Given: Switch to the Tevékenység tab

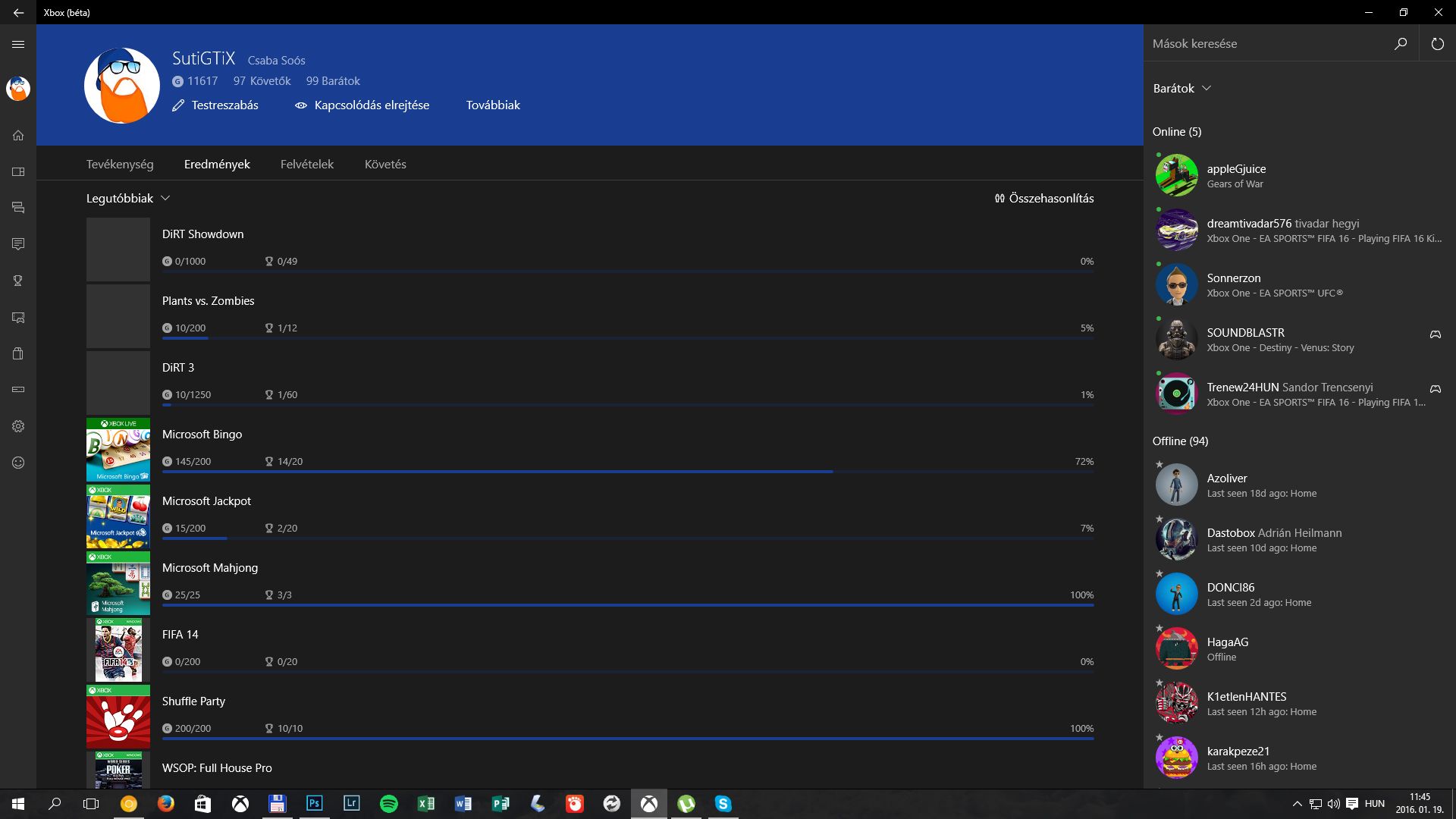Looking at the screenshot, I should [120, 165].
